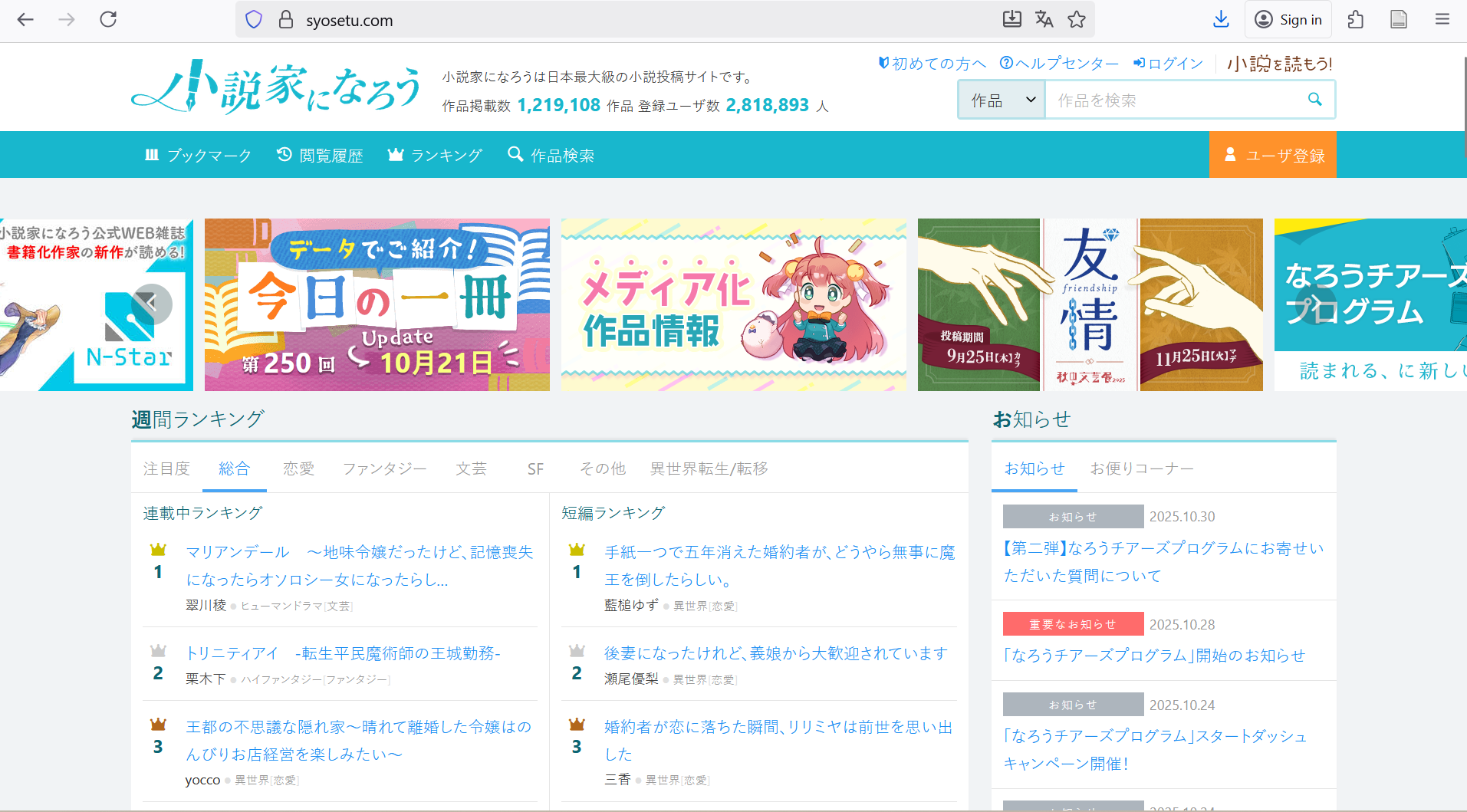Viewport: 1467px width, 812px height.
Task: Open ランキング in the navigation bar
Action: (x=436, y=156)
